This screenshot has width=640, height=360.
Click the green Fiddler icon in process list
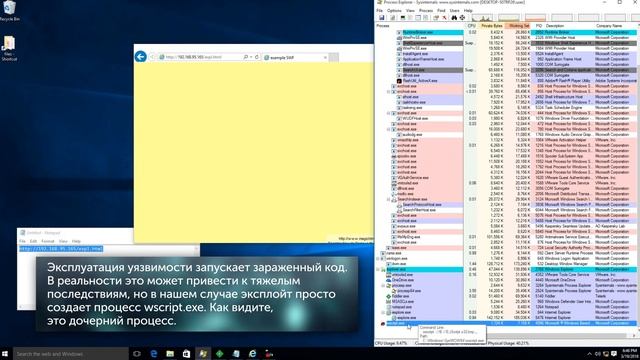click(389, 296)
